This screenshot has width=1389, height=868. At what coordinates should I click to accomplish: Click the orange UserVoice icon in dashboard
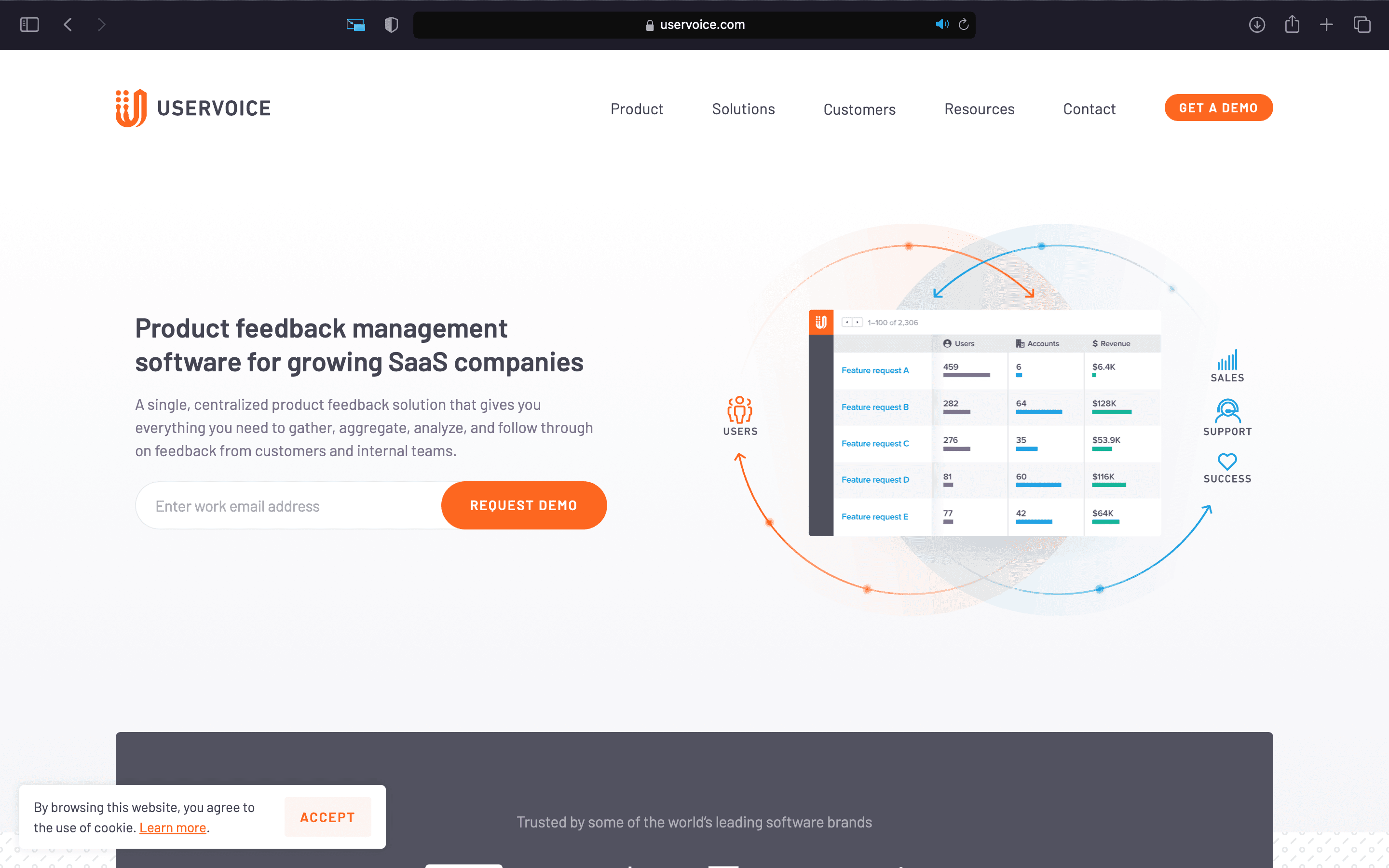coord(821,322)
